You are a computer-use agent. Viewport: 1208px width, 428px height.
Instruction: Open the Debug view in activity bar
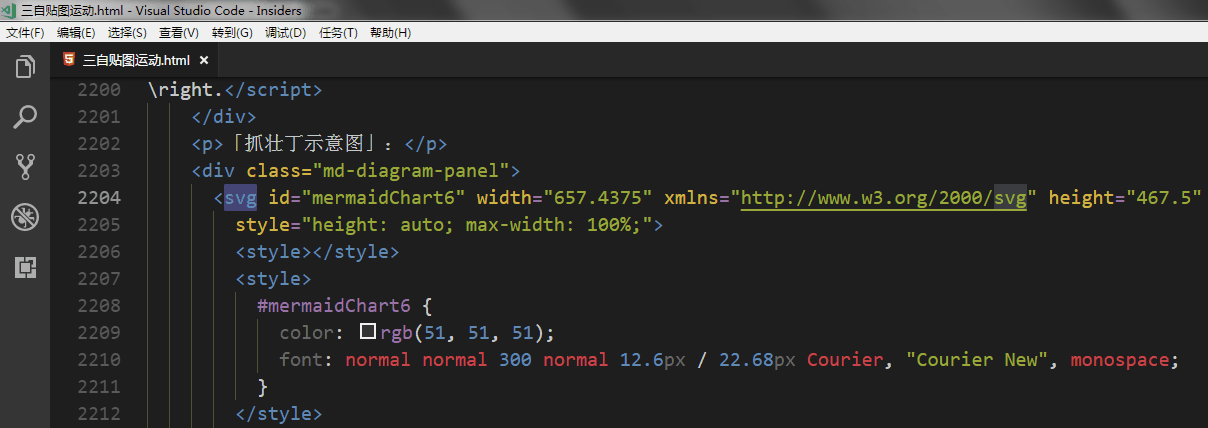25,217
